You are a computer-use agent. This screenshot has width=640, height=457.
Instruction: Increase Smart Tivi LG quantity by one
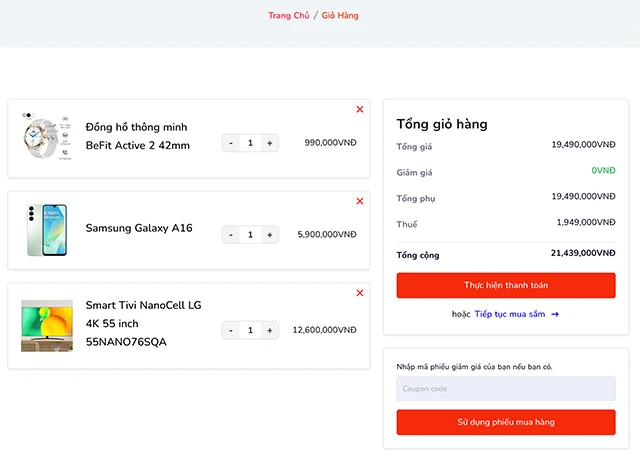pos(269,330)
